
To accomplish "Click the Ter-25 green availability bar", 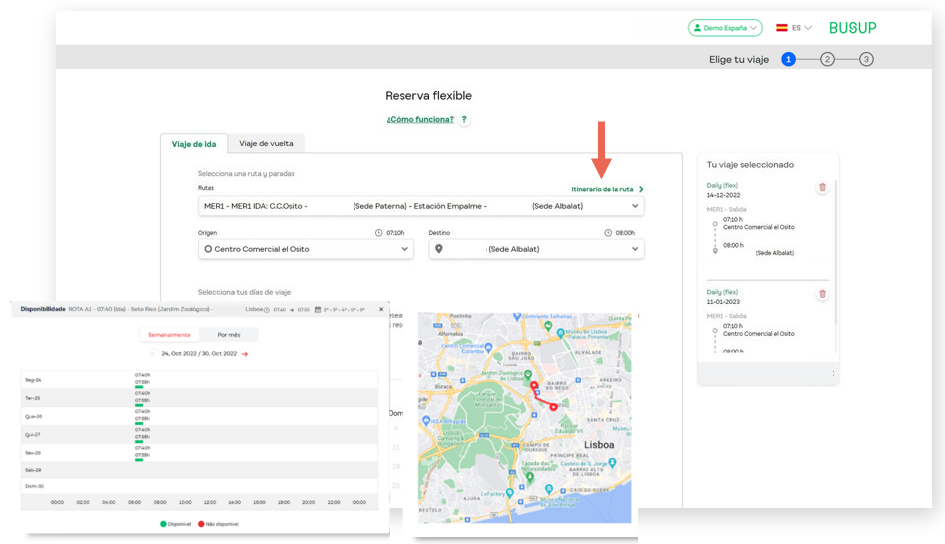I will [x=139, y=405].
